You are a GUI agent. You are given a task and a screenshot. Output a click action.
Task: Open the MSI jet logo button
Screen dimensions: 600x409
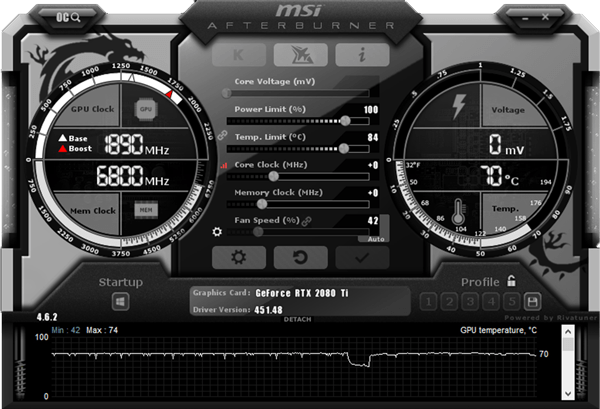(x=300, y=55)
